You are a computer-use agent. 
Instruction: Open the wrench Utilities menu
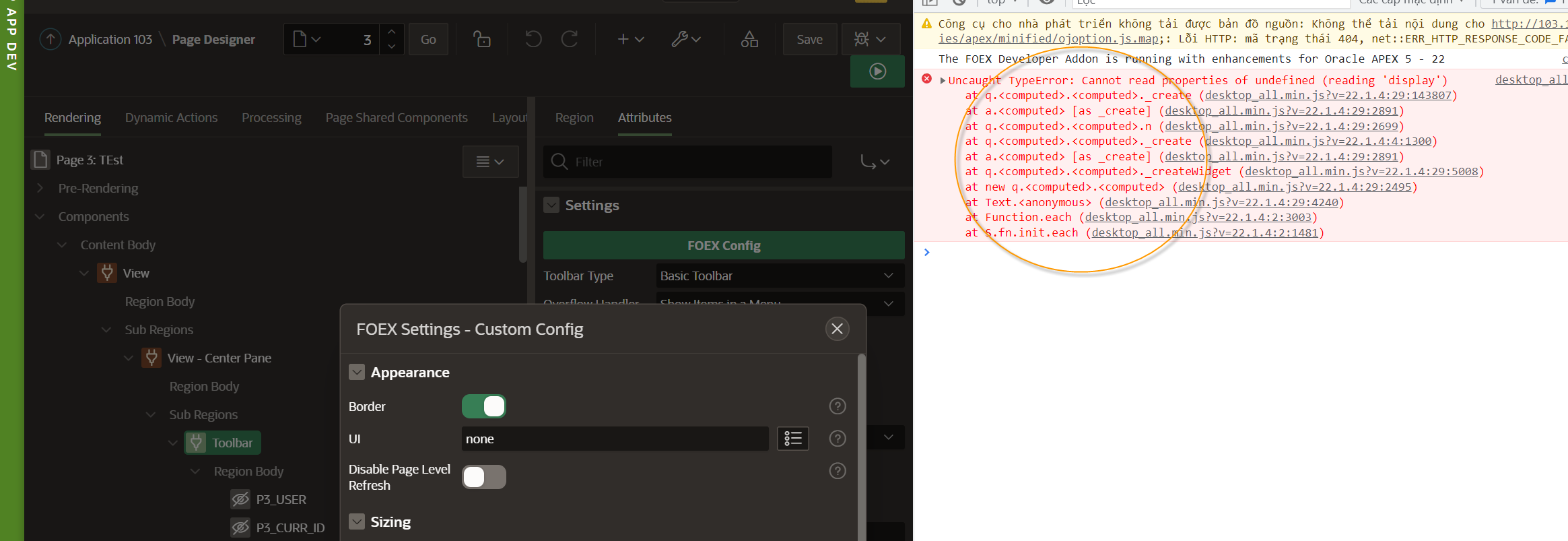(x=685, y=39)
